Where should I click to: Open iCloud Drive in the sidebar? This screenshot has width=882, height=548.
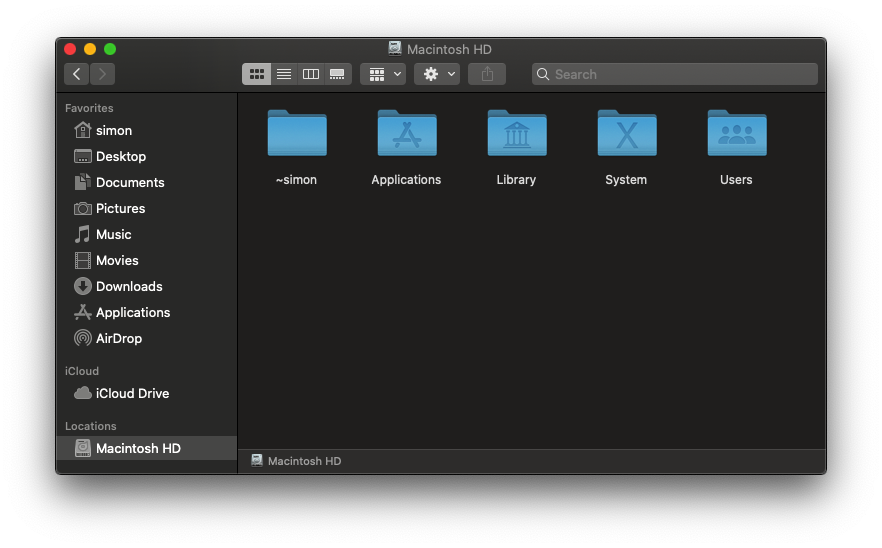click(x=147, y=393)
